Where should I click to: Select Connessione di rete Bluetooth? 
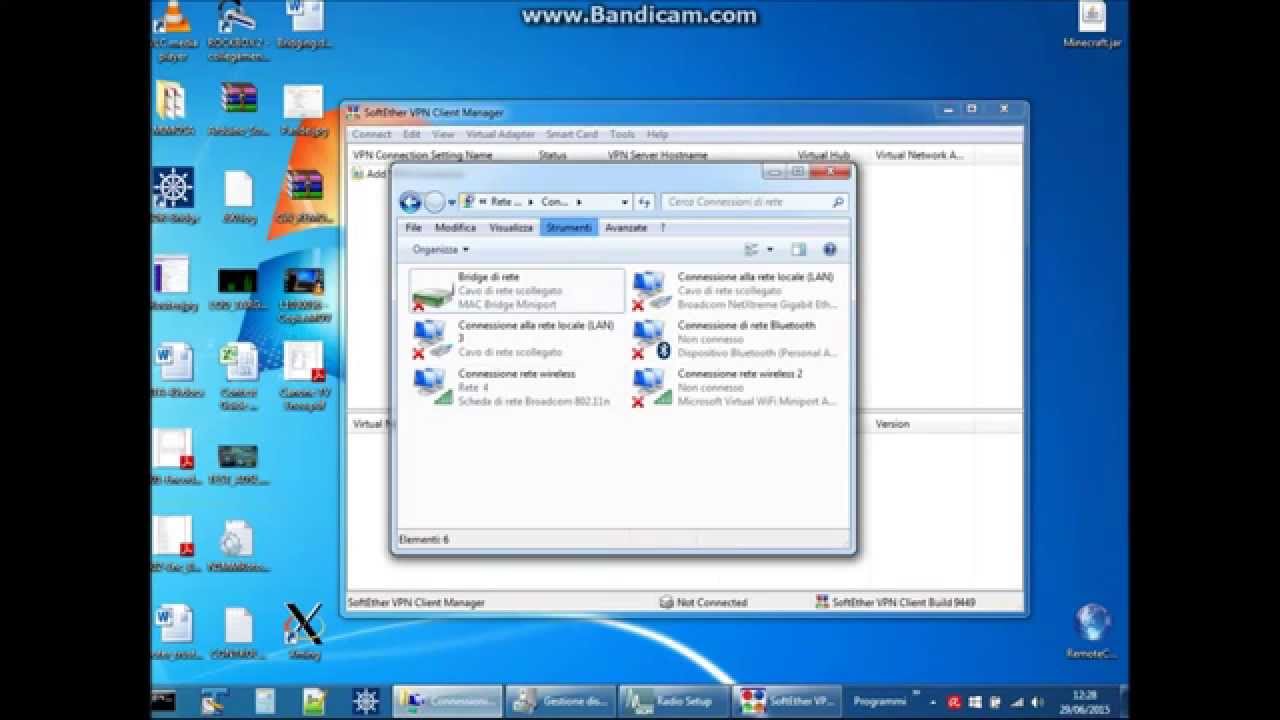point(738,339)
